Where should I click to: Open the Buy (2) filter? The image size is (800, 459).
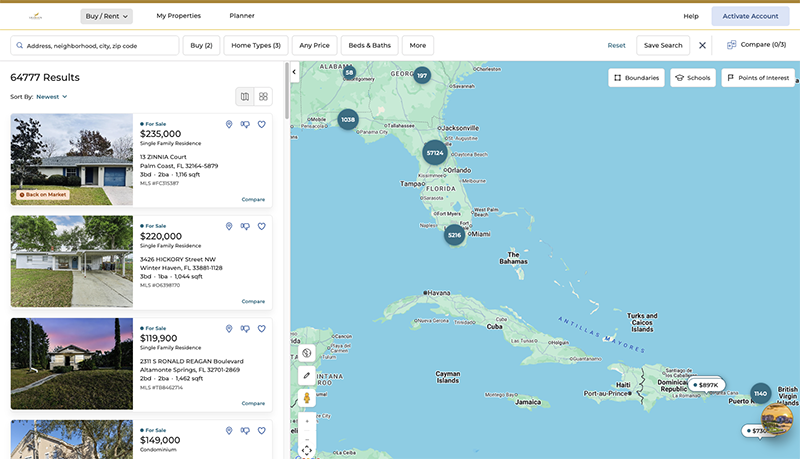(x=201, y=45)
